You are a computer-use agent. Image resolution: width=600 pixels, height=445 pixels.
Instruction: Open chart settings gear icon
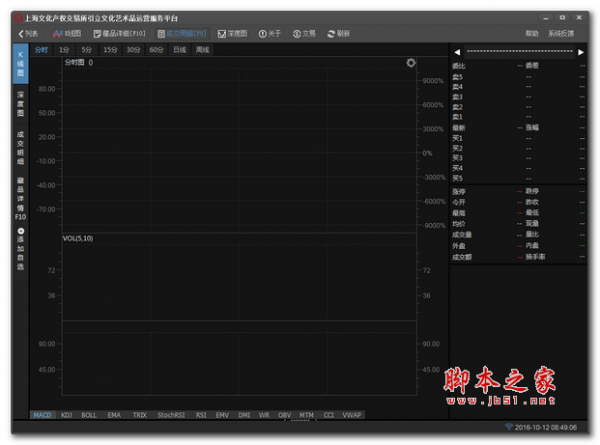(411, 63)
